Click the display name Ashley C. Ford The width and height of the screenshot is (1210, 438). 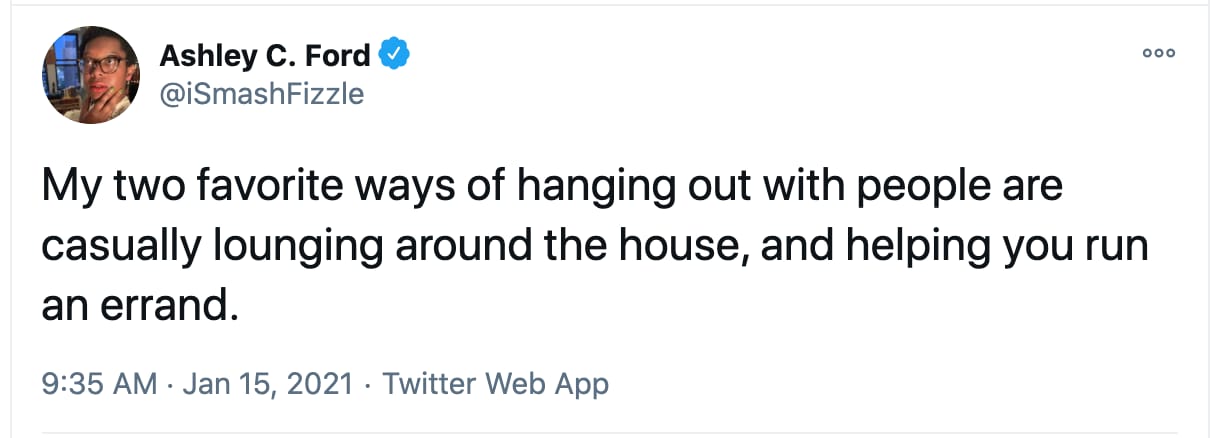(x=265, y=57)
